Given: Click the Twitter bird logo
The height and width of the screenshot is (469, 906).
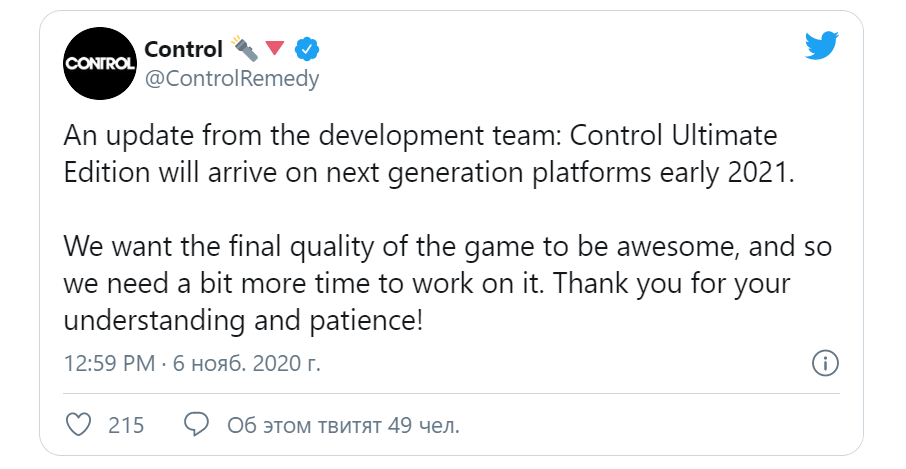Looking at the screenshot, I should pyautogui.click(x=821, y=43).
